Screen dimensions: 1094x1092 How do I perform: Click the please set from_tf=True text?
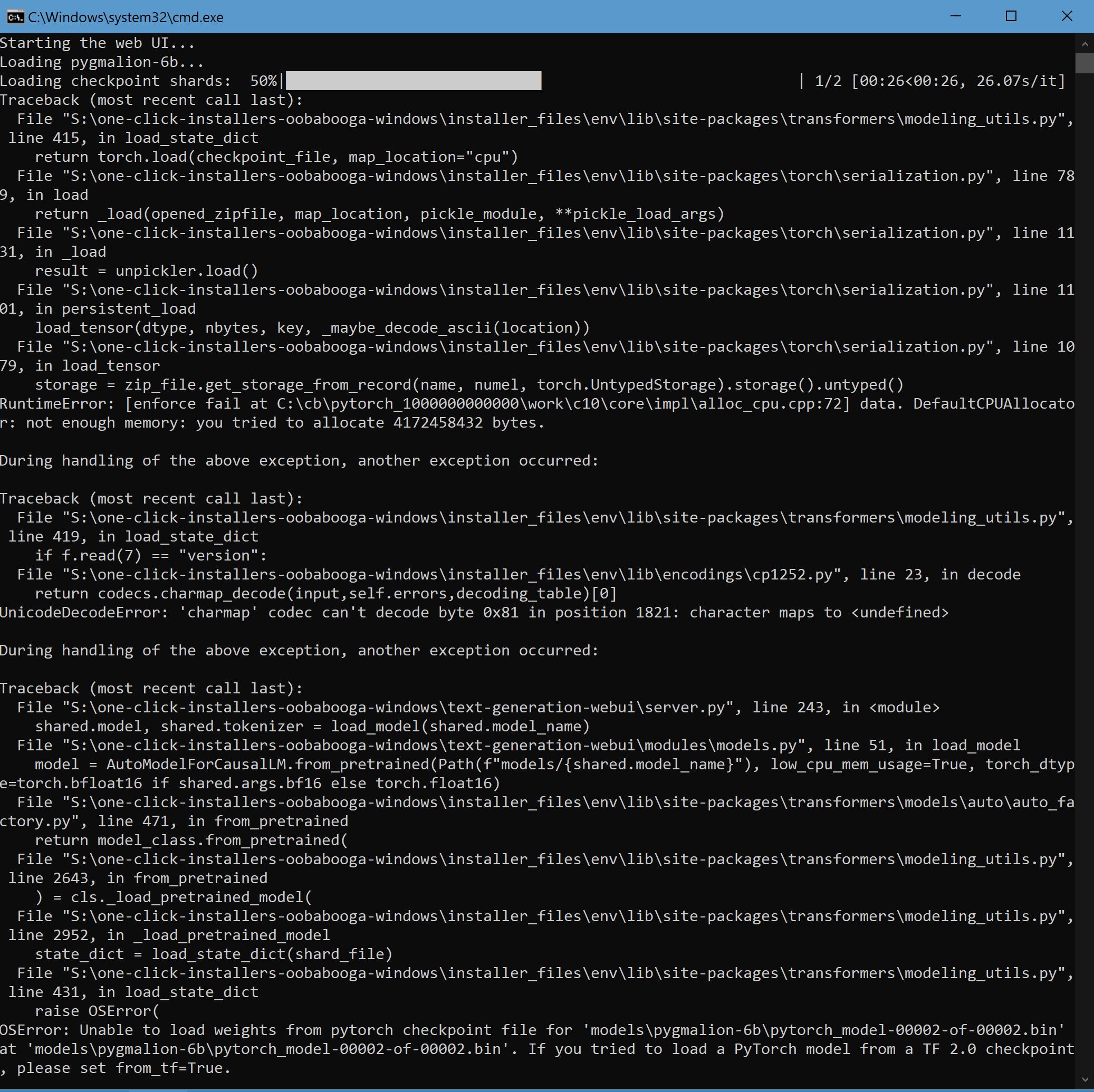coord(113,1068)
